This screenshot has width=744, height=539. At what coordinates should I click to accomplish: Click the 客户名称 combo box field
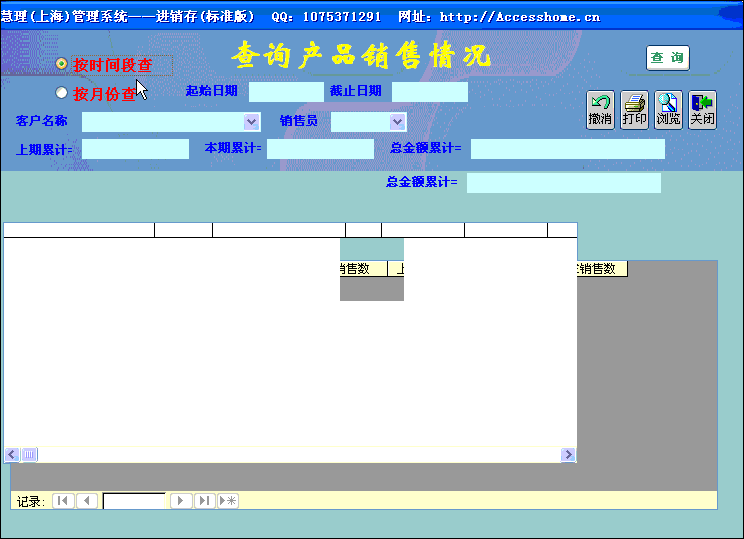click(171, 122)
